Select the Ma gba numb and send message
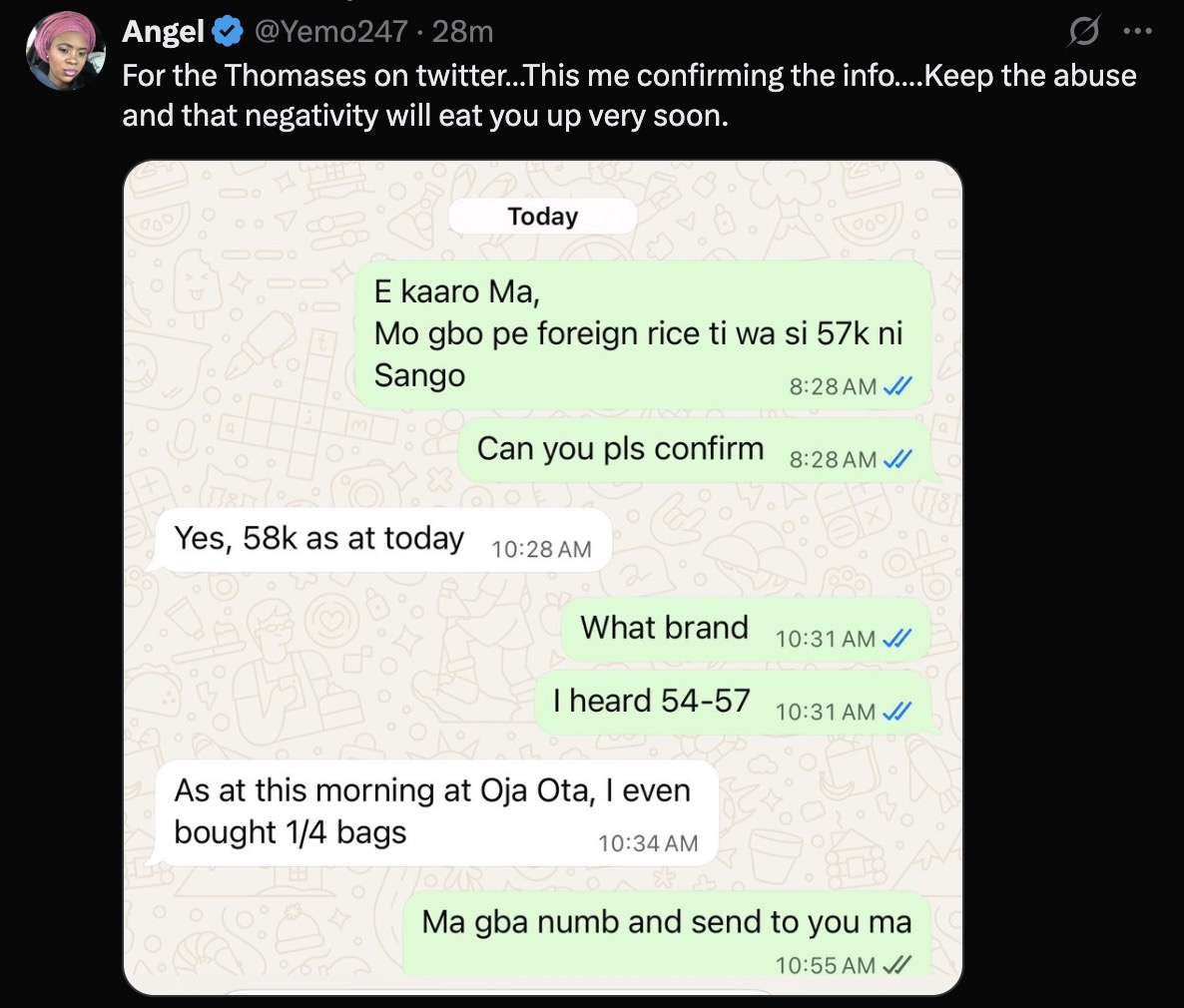This screenshot has height=1008, width=1184. (666, 922)
